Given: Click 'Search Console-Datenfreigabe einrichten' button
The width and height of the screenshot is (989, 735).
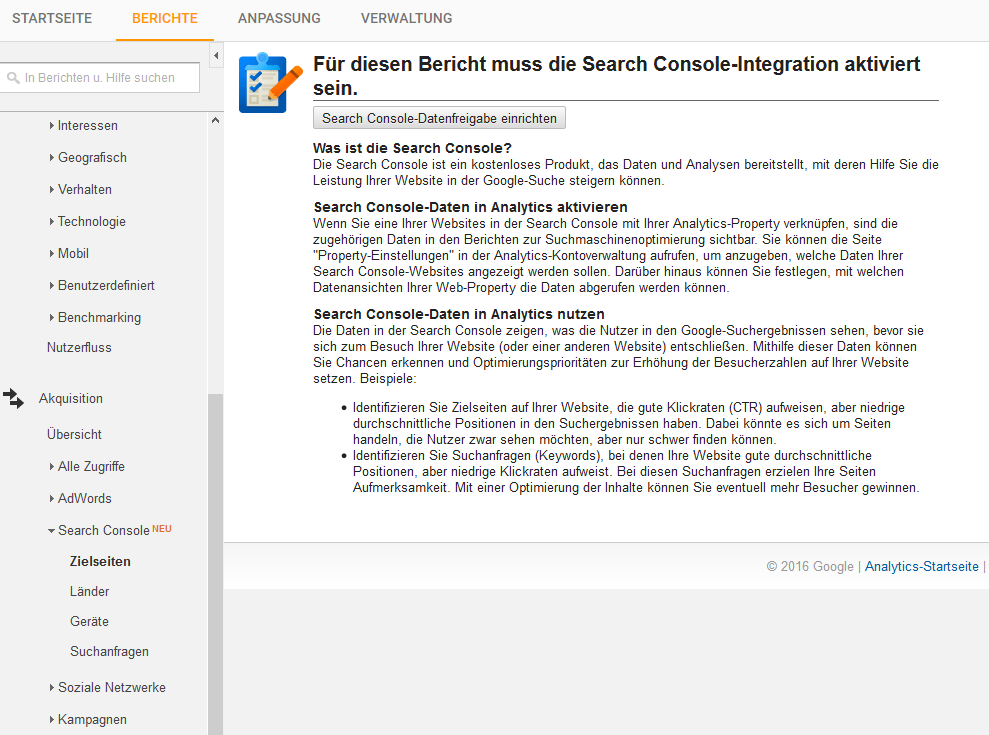Looking at the screenshot, I should [x=439, y=118].
